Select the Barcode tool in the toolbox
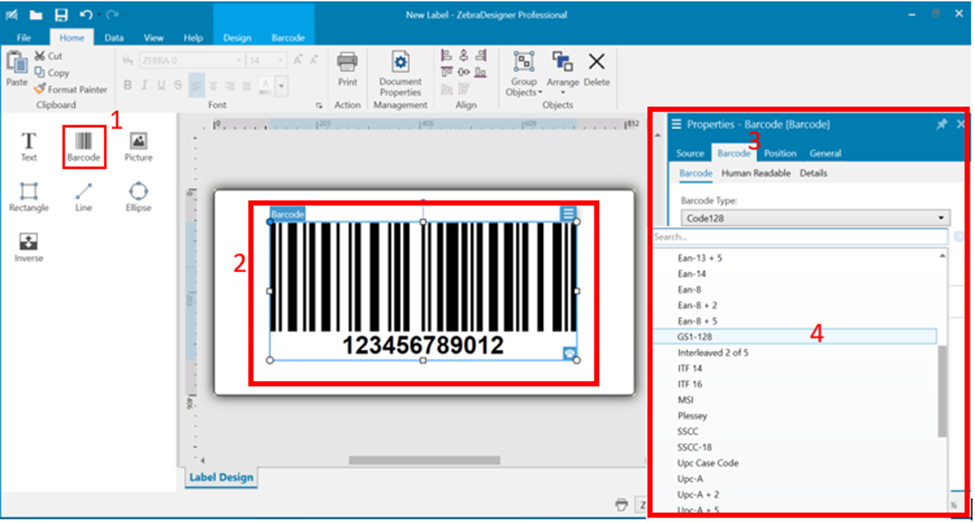This screenshot has width=975, height=523. point(84,146)
